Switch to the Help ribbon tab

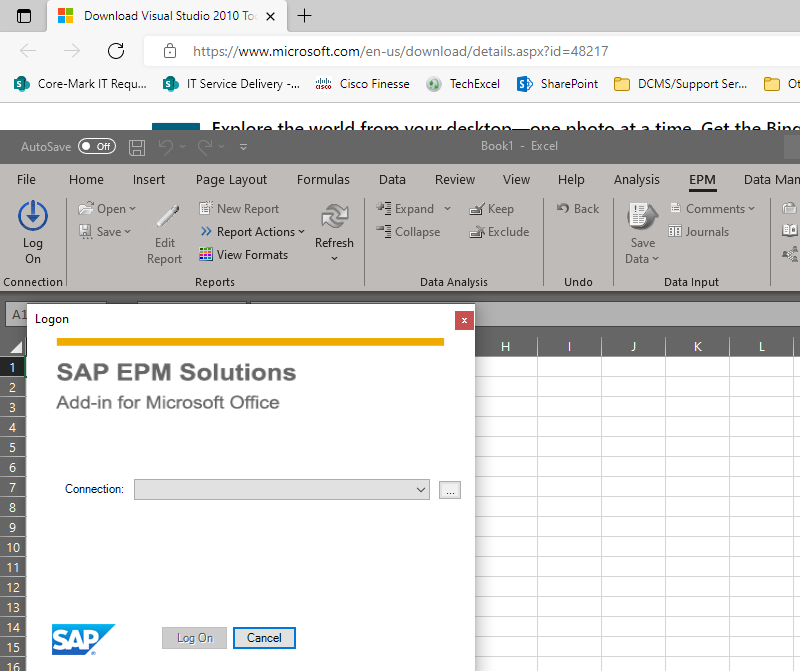pyautogui.click(x=571, y=180)
